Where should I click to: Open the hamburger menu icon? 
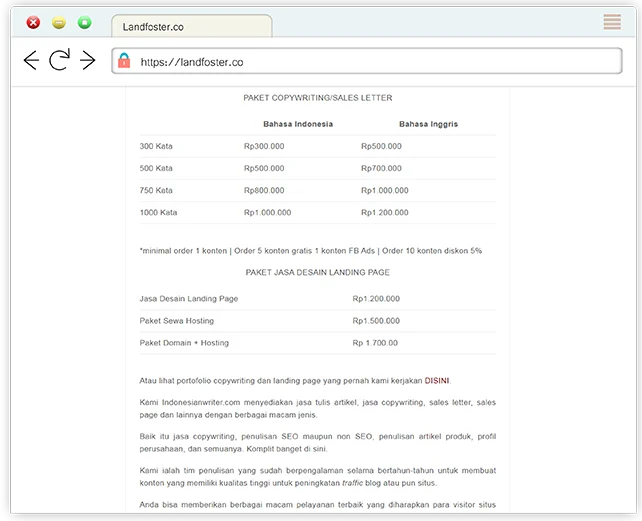(612, 22)
